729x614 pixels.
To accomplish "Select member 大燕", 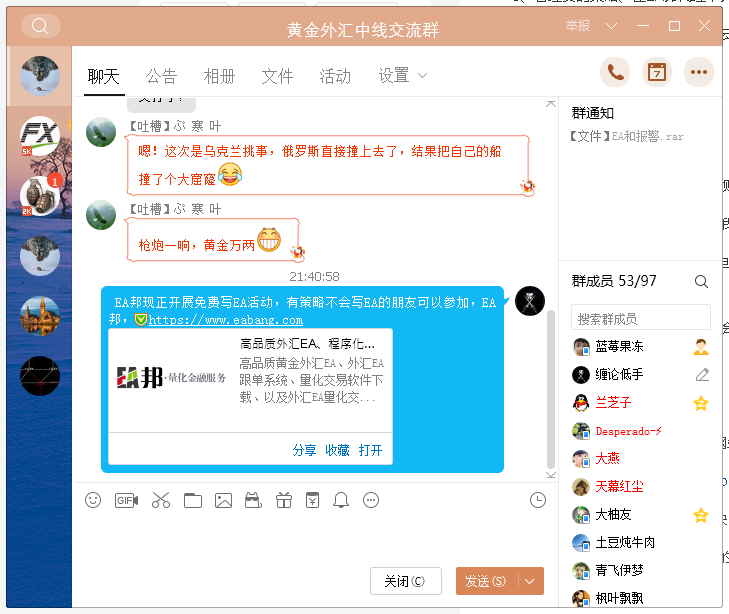I will [641, 459].
